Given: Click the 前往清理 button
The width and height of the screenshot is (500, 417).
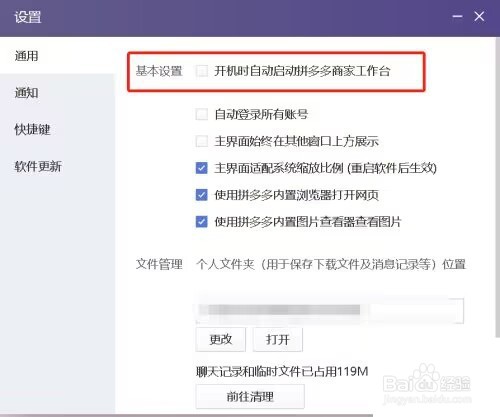Looking at the screenshot, I should (x=250, y=396).
